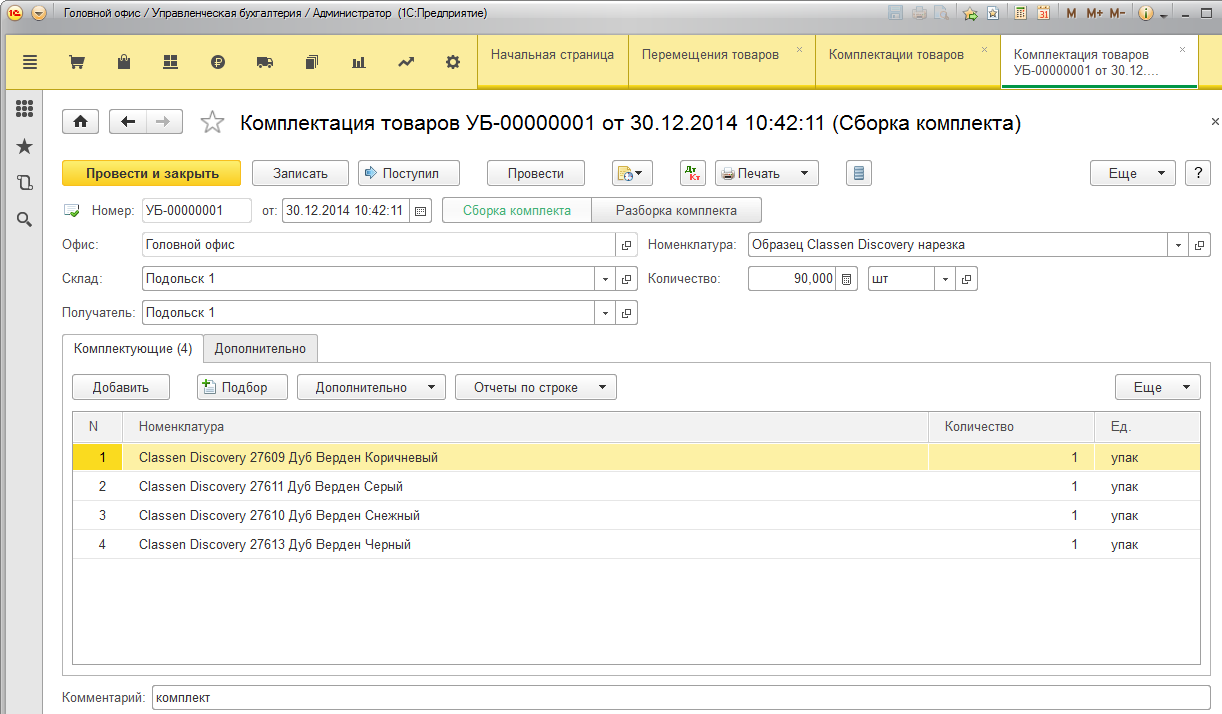Open Отчеты по строке dropdown
1222x714 pixels.
click(536, 387)
